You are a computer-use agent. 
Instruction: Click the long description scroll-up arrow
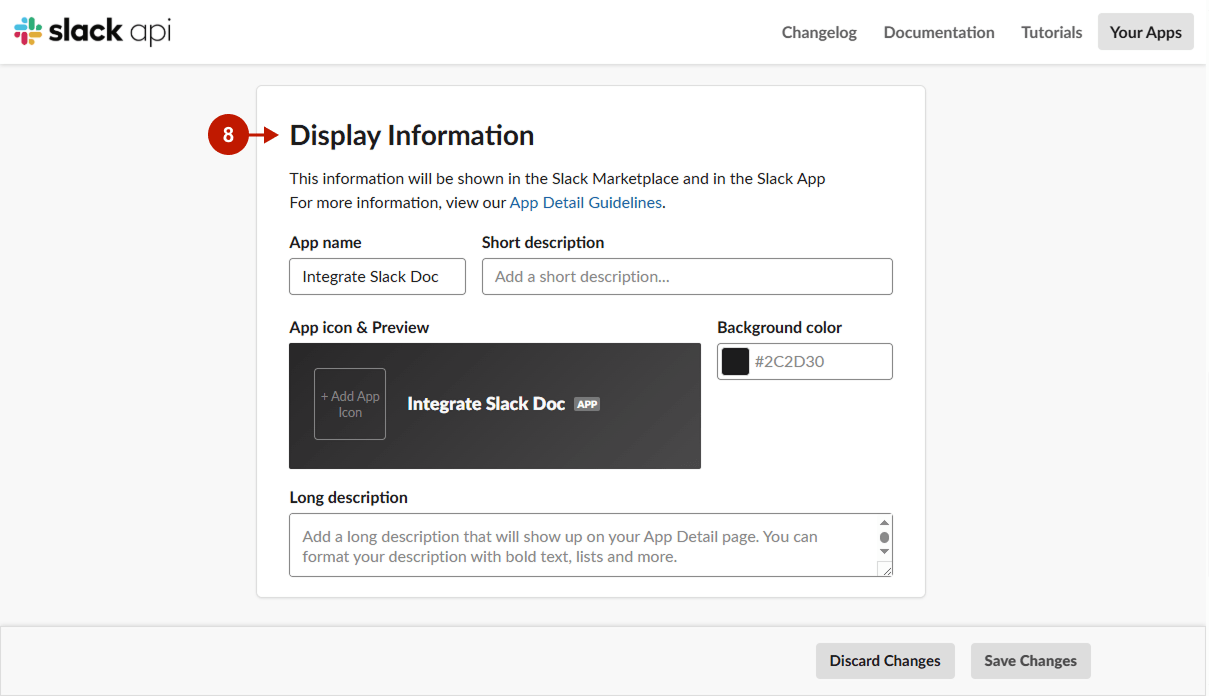click(884, 523)
